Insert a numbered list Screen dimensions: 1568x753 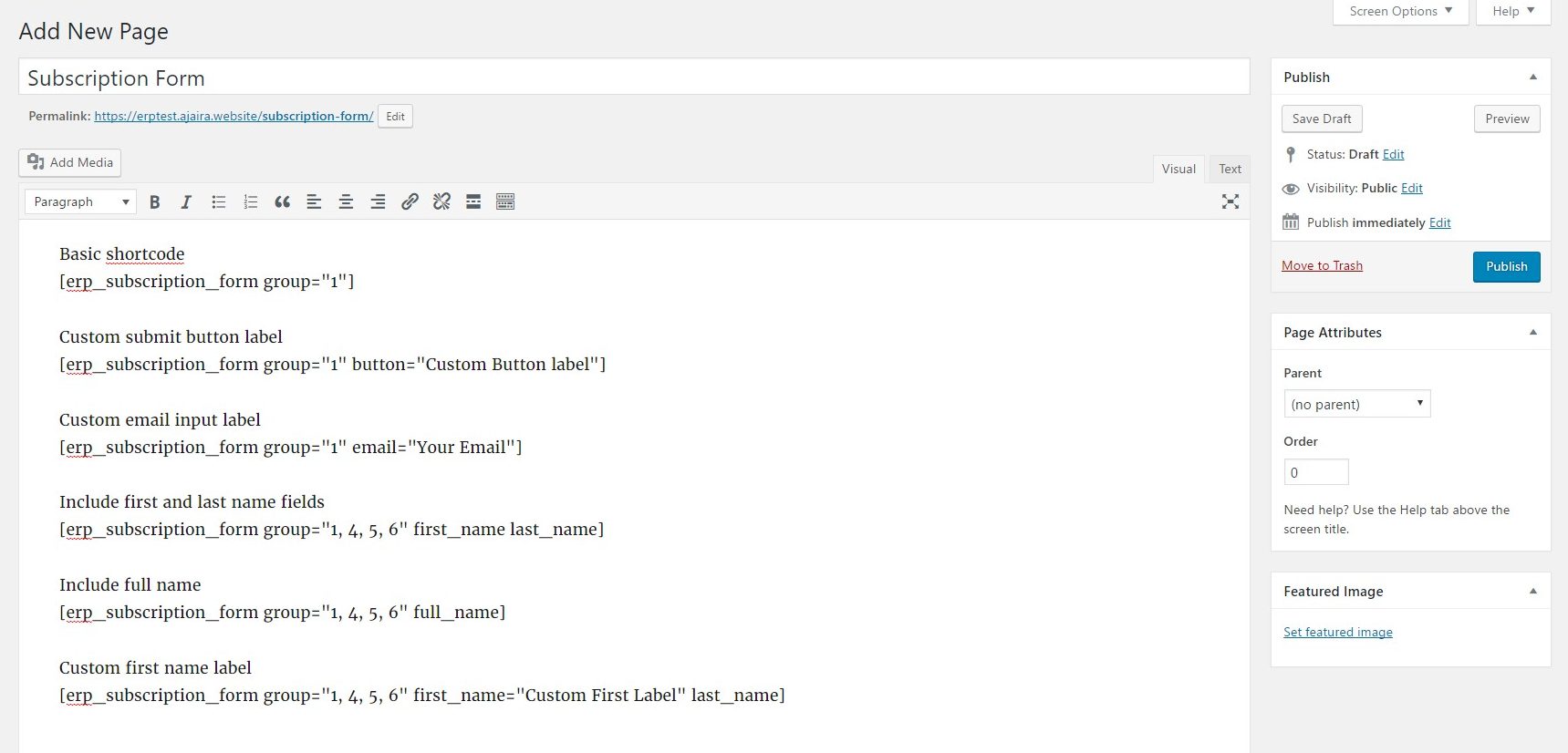click(x=251, y=202)
